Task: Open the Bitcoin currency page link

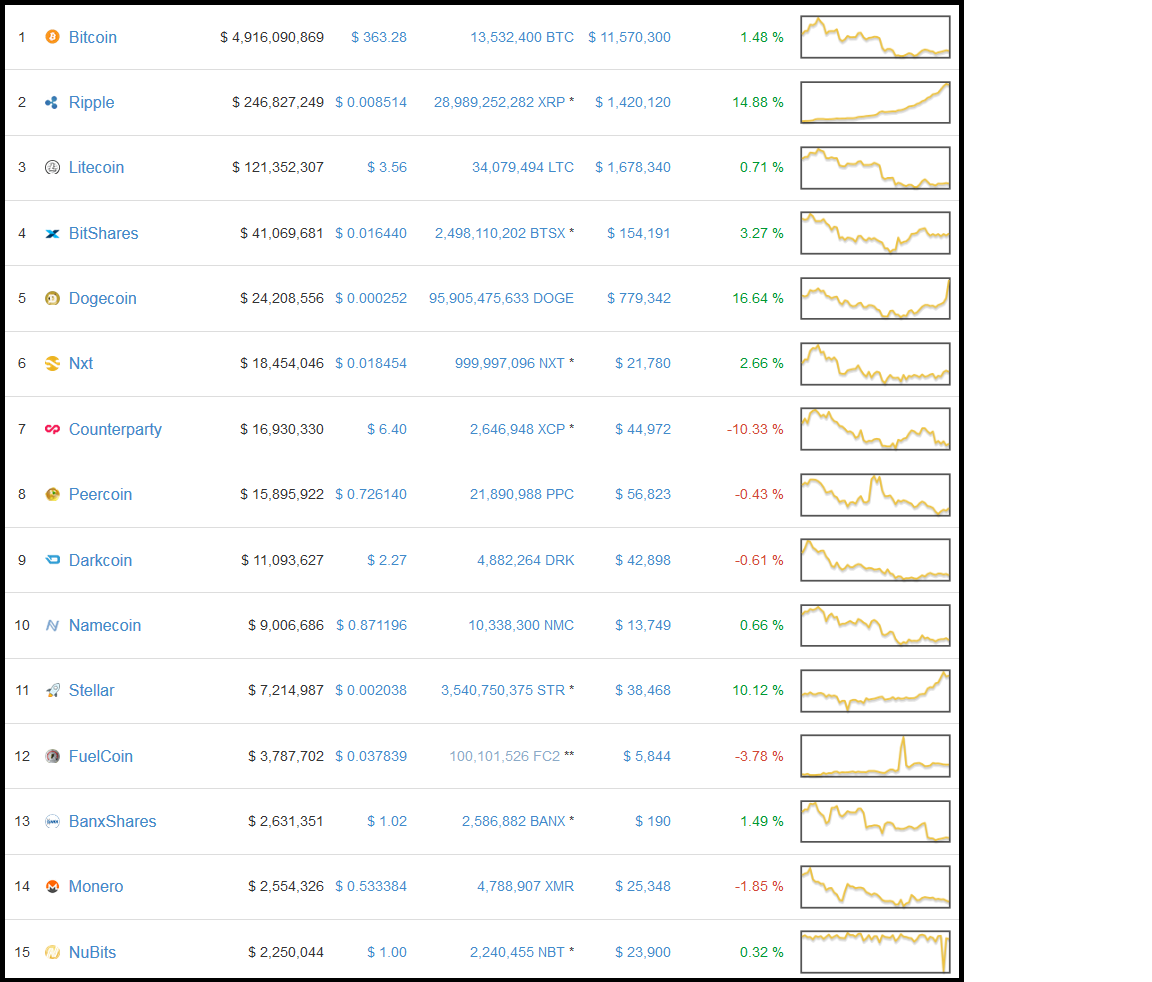Action: [x=93, y=37]
